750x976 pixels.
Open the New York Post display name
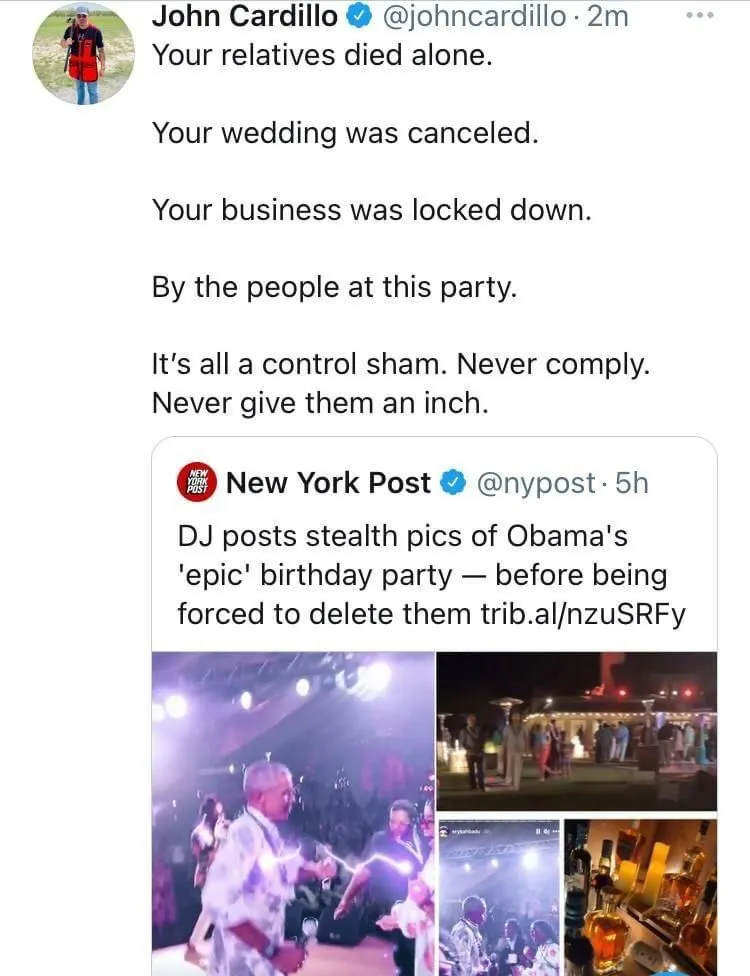[328, 483]
